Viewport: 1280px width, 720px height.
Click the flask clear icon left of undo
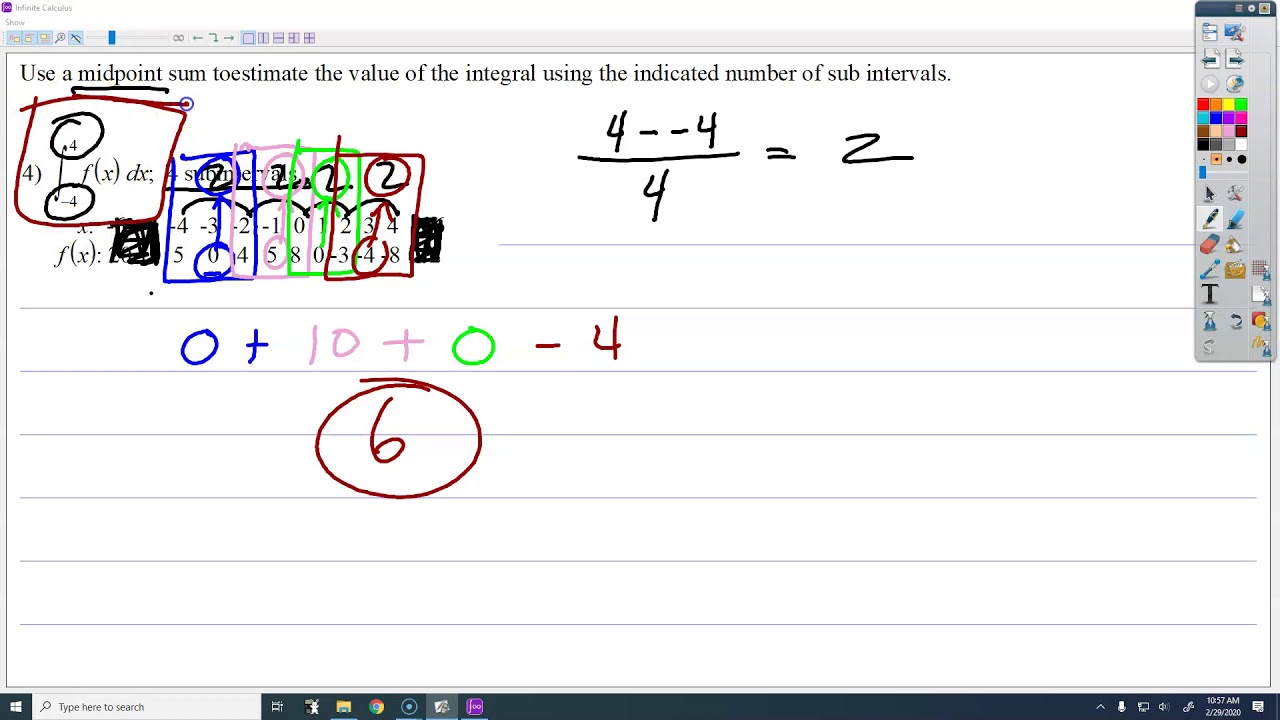coord(1209,320)
